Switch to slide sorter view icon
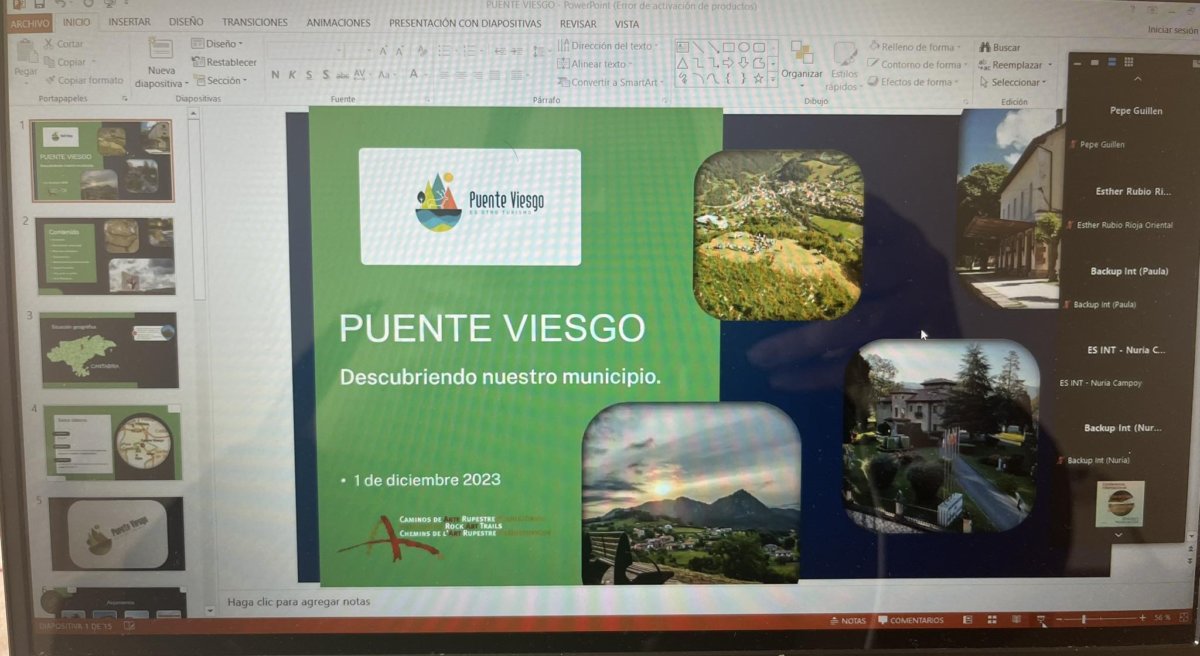Image resolution: width=1200 pixels, height=656 pixels. (x=990, y=620)
